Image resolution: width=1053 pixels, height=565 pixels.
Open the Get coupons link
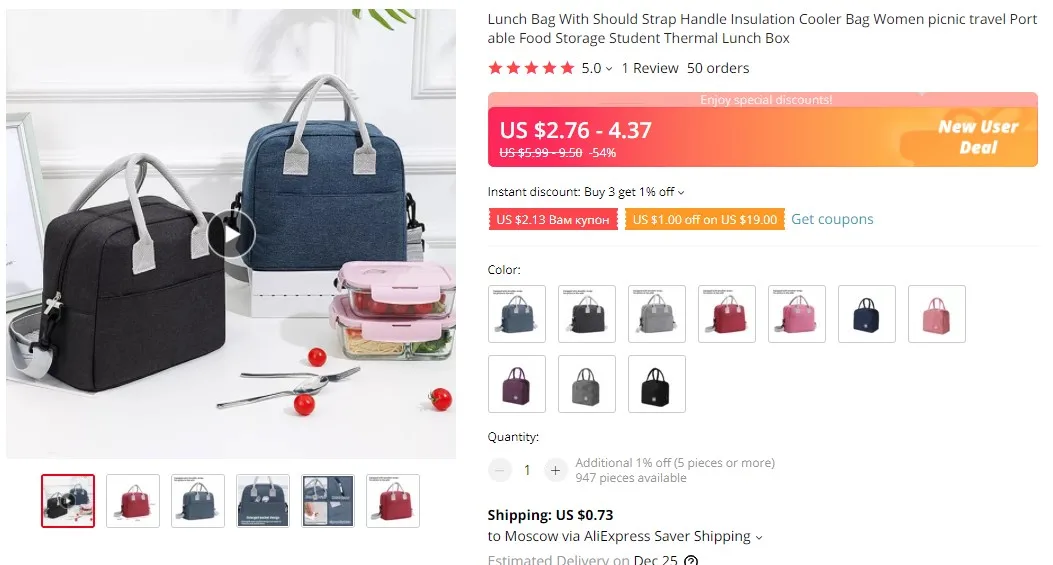[832, 219]
